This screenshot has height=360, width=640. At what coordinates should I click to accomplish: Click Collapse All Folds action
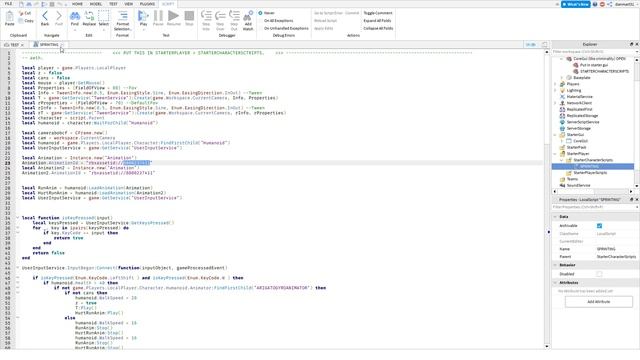(378, 28)
